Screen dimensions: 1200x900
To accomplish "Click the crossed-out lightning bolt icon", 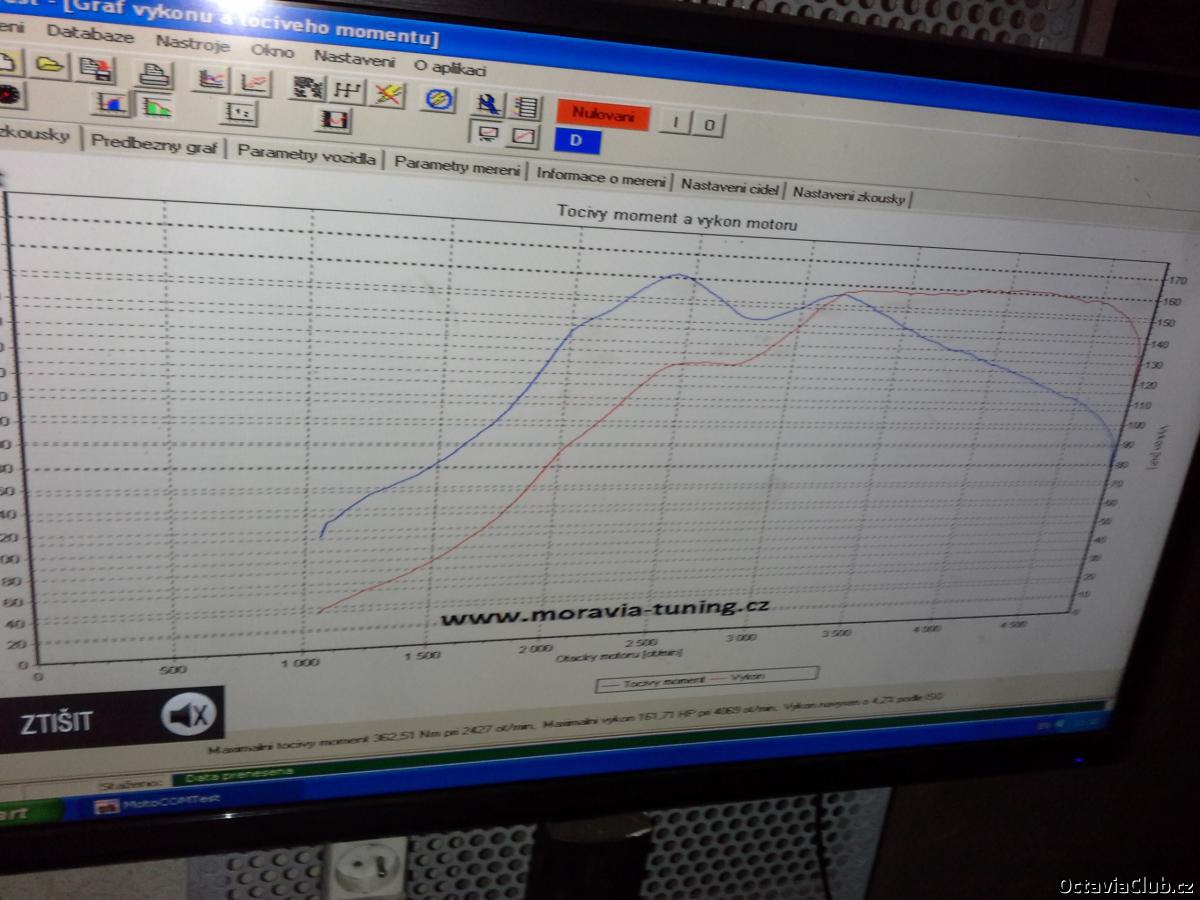I will (387, 94).
